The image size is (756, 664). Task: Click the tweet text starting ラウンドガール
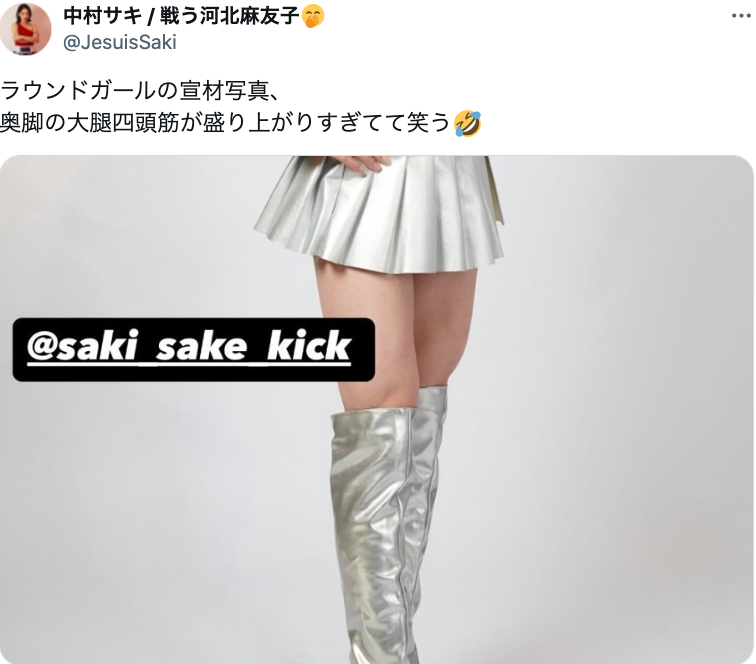coord(241,107)
